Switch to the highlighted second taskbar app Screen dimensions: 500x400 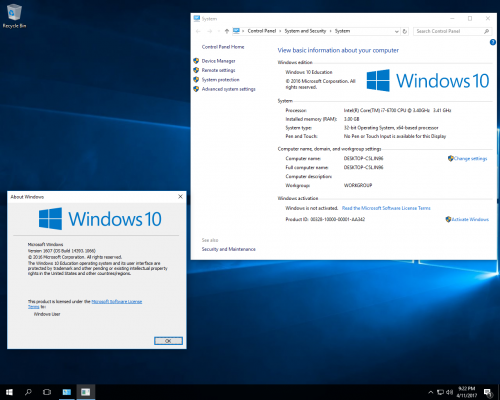[x=86, y=392]
